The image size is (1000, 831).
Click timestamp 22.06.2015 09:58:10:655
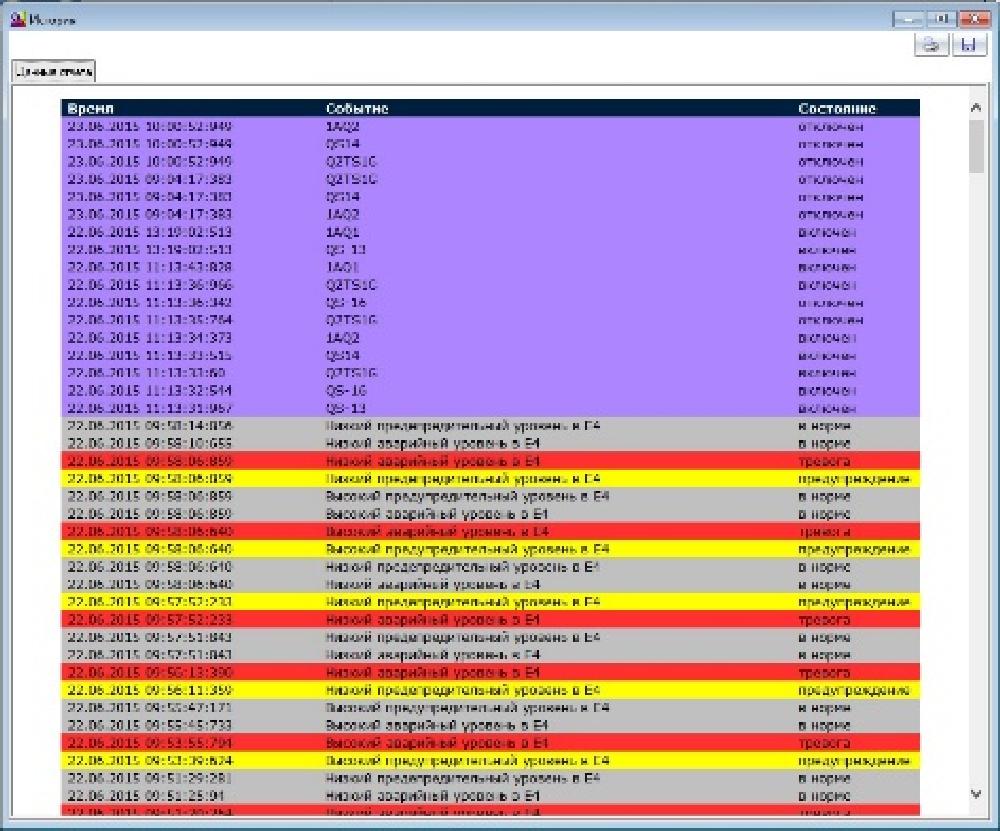coord(150,444)
